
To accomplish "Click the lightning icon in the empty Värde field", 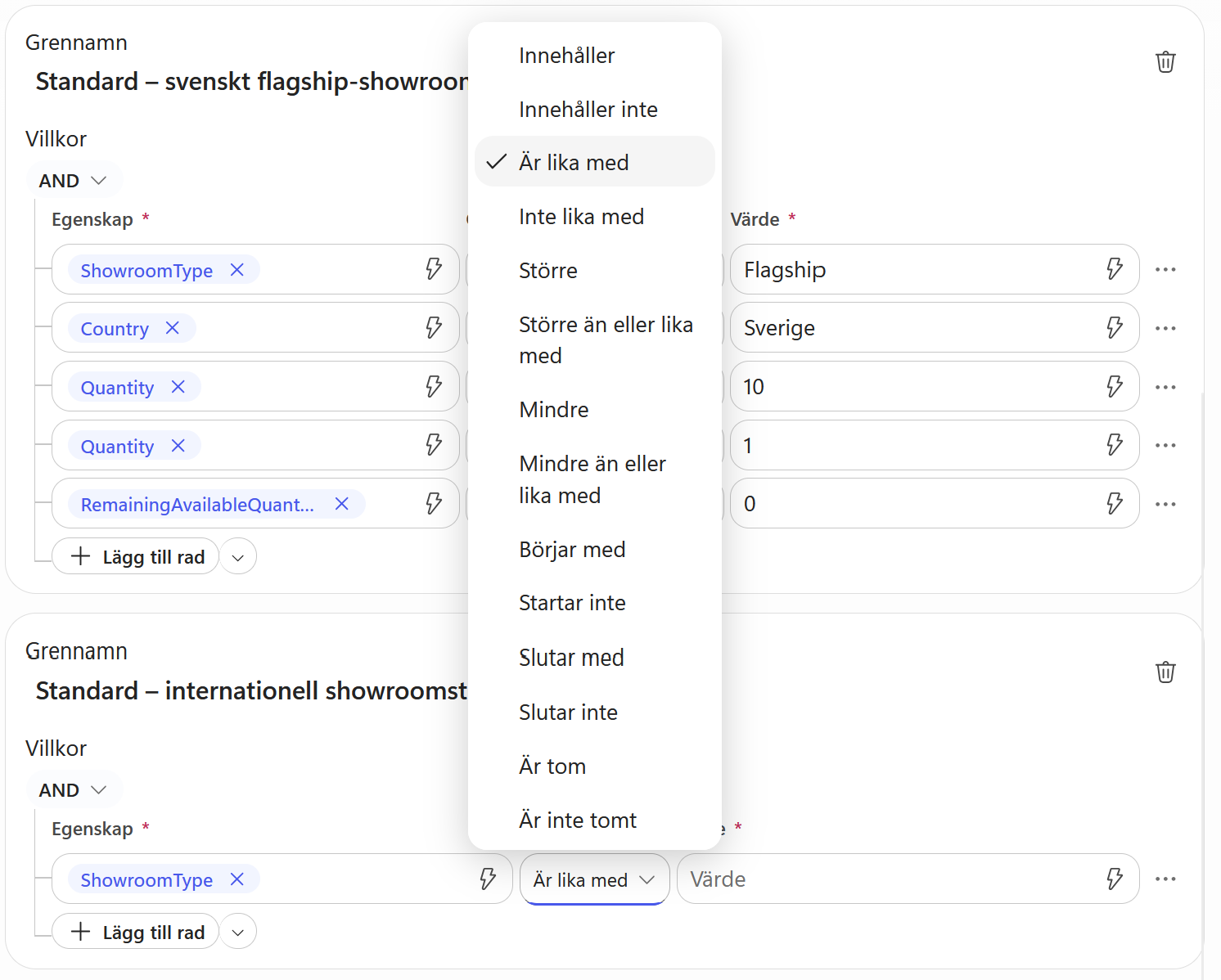I will tap(1115, 879).
